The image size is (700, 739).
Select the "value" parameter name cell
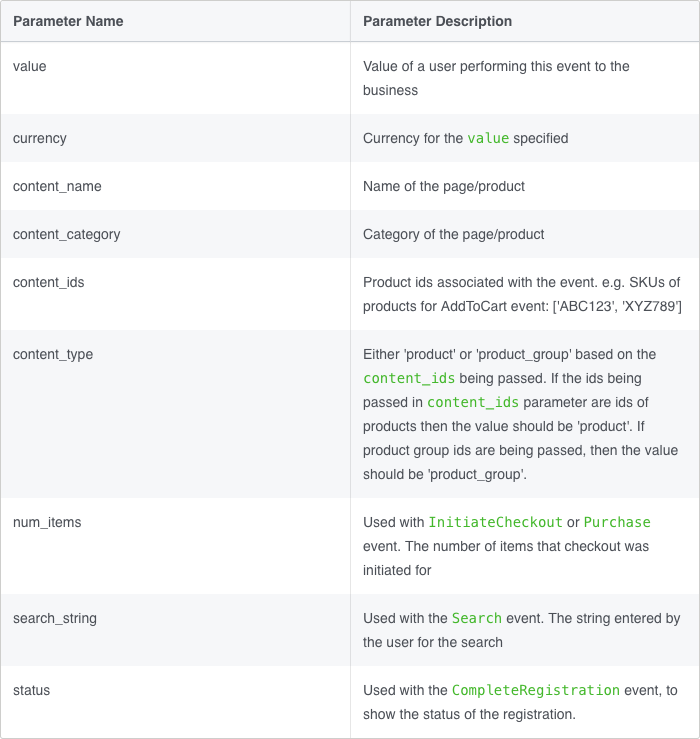30,66
